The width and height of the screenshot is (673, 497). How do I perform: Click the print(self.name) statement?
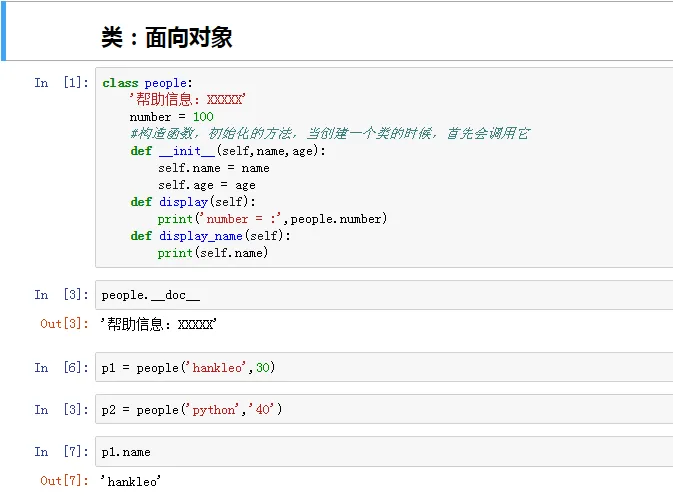tap(213, 253)
